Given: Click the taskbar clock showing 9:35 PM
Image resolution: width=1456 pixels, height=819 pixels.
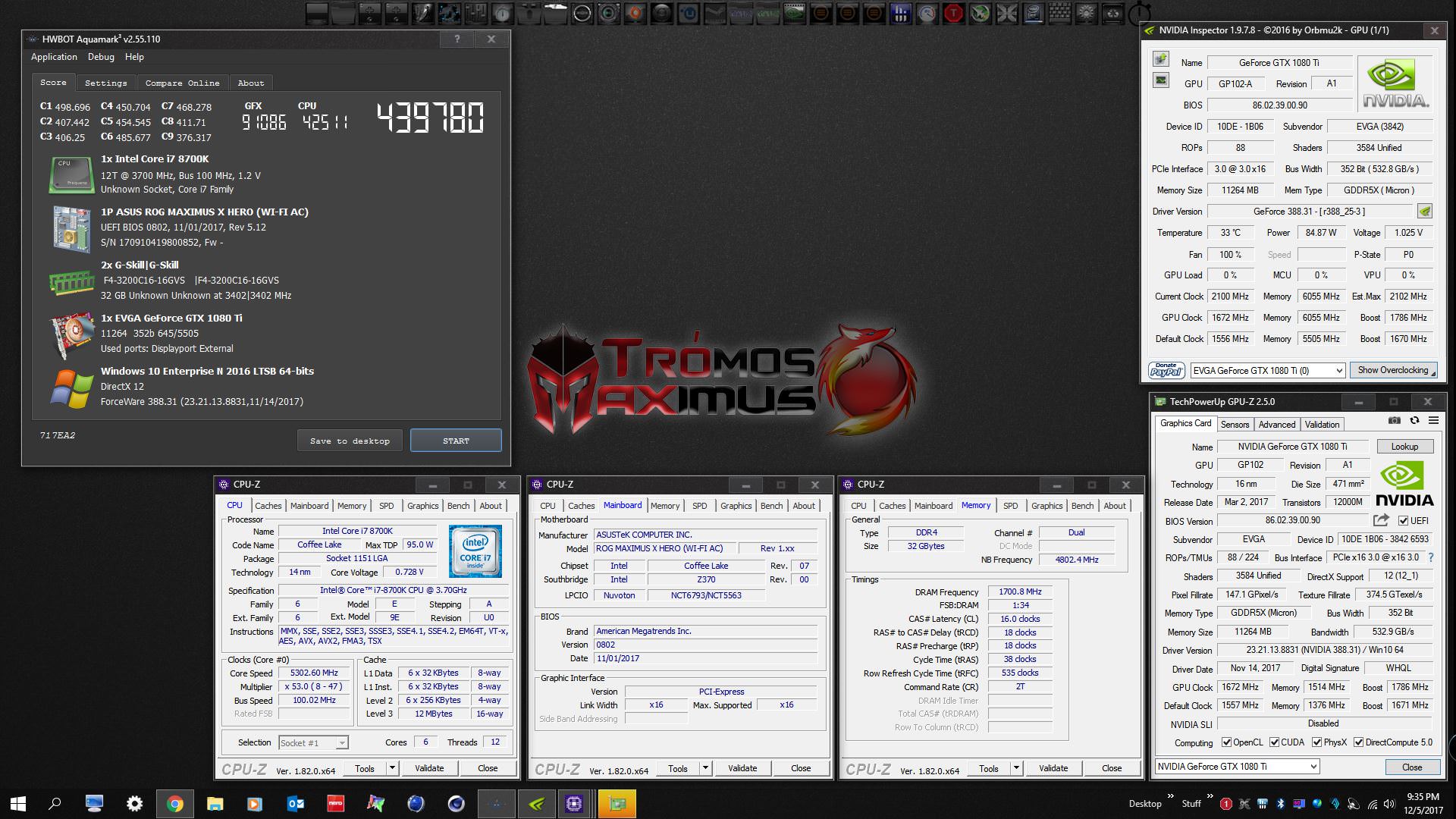Looking at the screenshot, I should point(1423,803).
